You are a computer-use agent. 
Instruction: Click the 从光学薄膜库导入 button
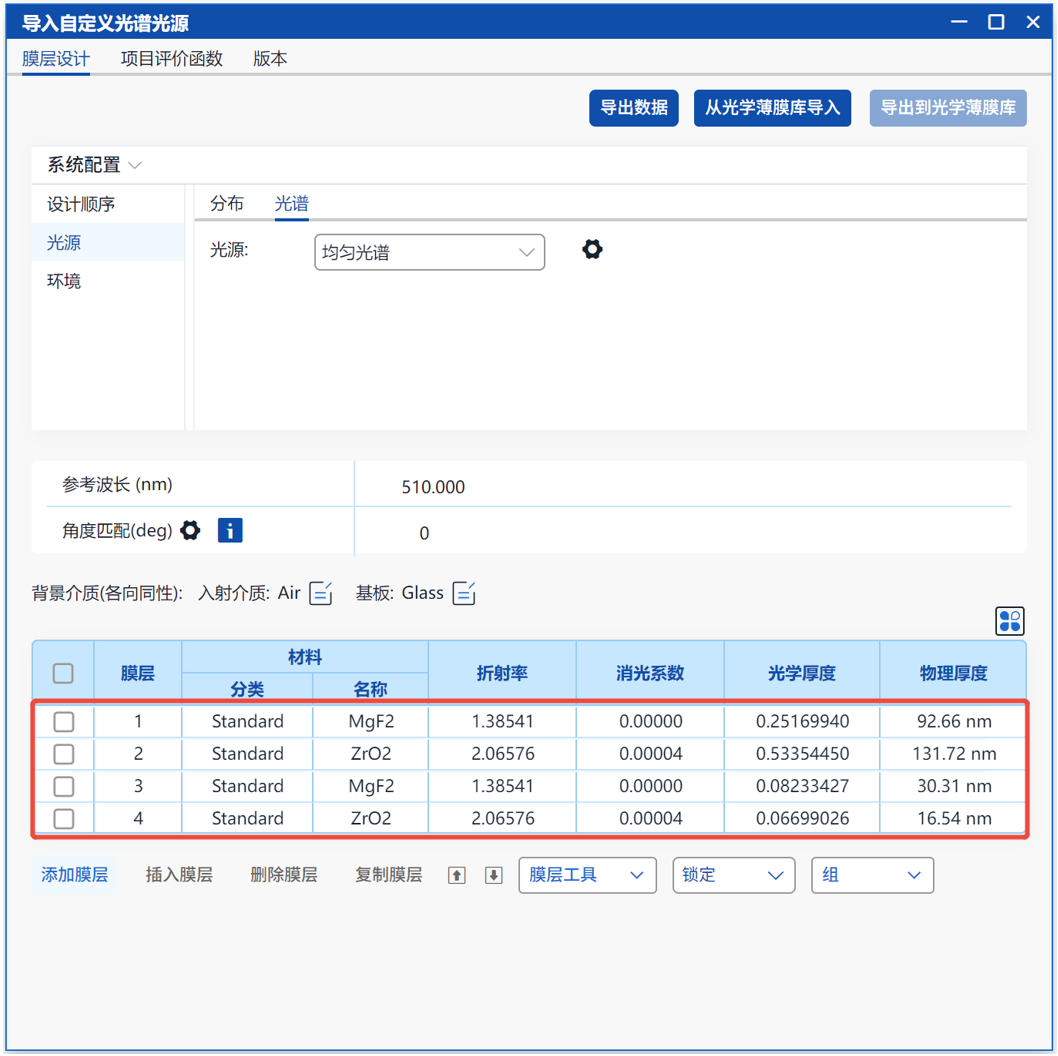click(772, 108)
